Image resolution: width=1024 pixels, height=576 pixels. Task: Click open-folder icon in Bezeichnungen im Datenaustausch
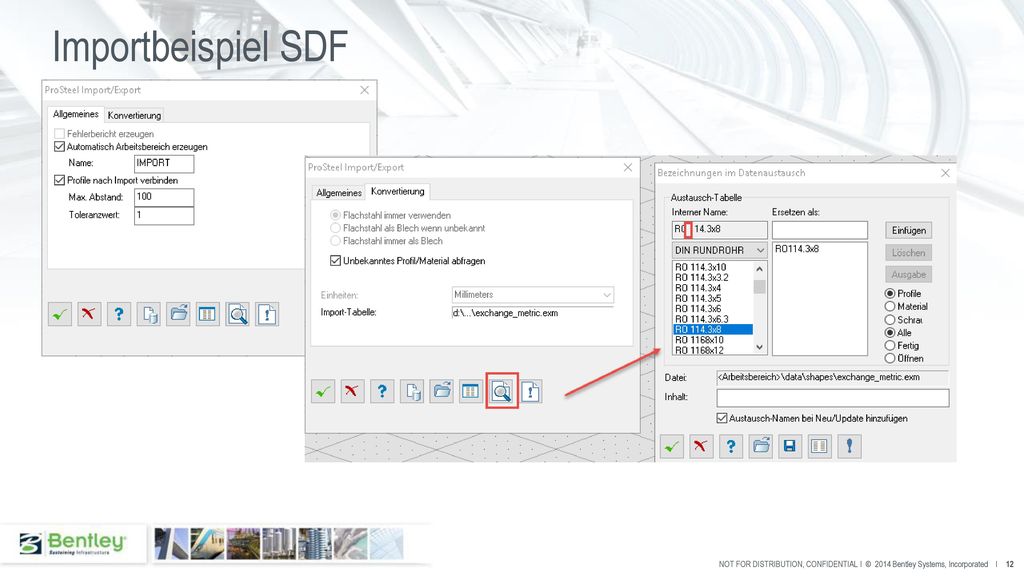(x=761, y=447)
